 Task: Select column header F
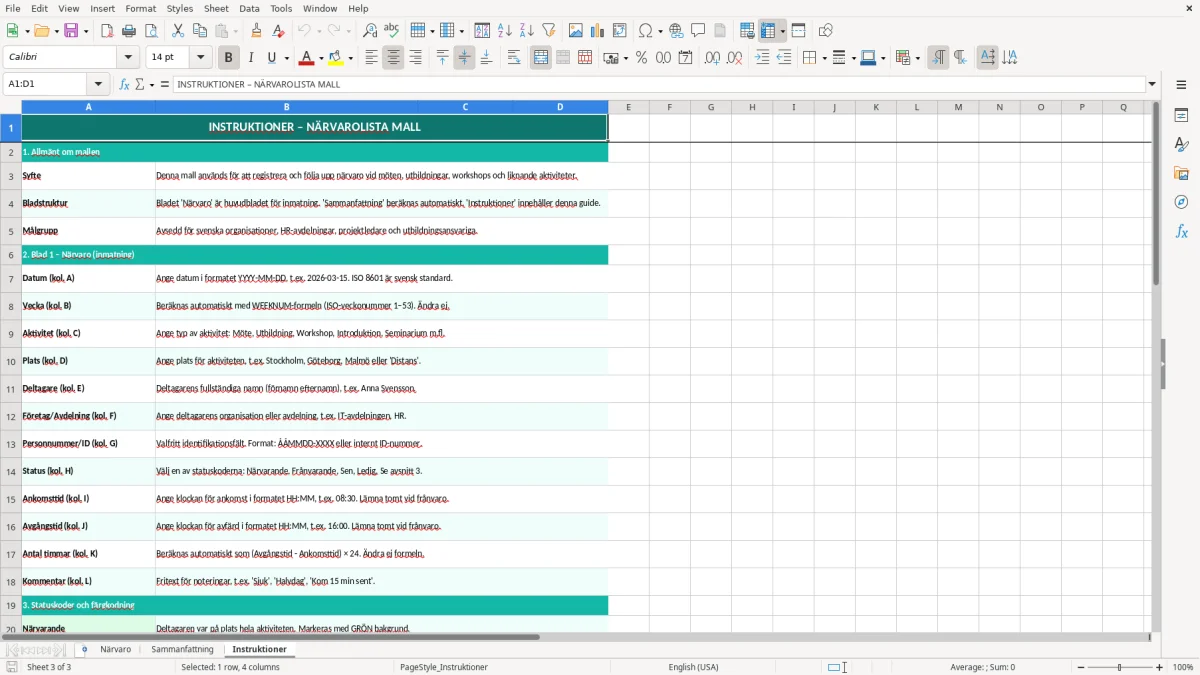670,107
